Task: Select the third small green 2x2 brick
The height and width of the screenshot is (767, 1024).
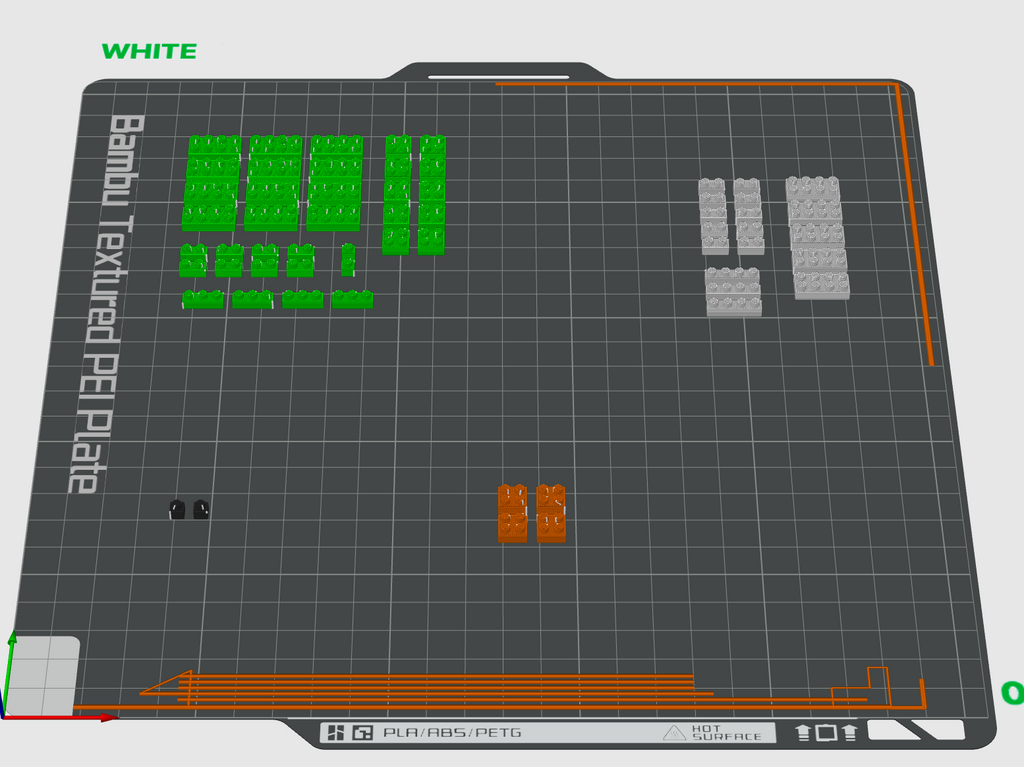Action: pyautogui.click(x=265, y=261)
